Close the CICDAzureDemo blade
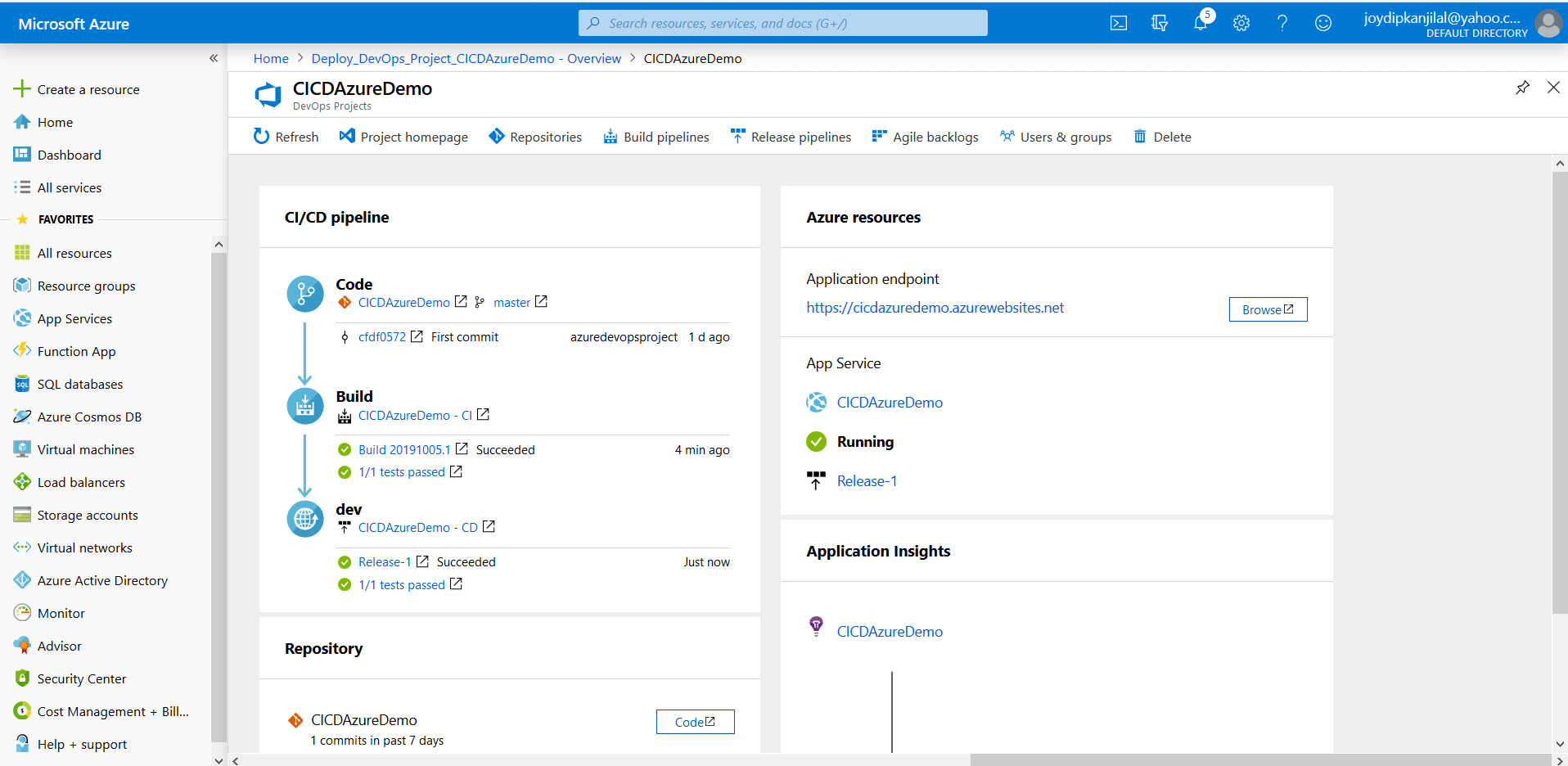This screenshot has width=1568, height=766. (1553, 88)
